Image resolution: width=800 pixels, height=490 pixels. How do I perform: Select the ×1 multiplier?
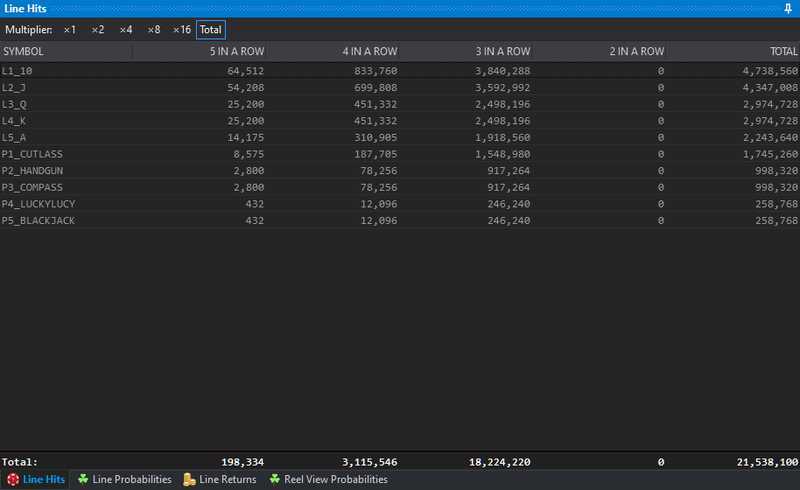69,30
